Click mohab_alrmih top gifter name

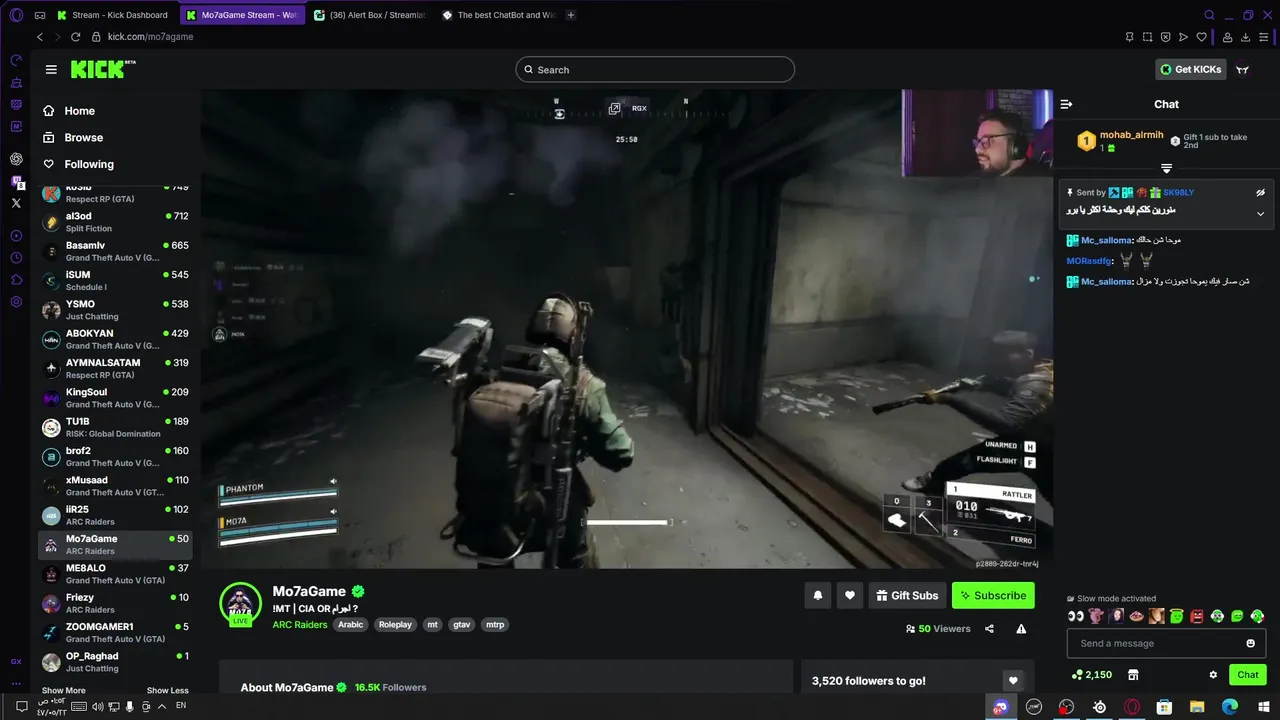tap(1132, 135)
